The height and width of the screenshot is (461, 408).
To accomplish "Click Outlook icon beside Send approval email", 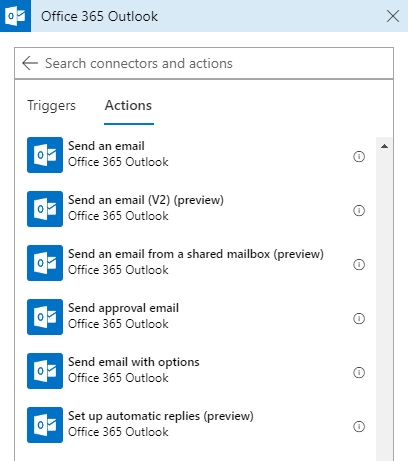I will click(45, 317).
